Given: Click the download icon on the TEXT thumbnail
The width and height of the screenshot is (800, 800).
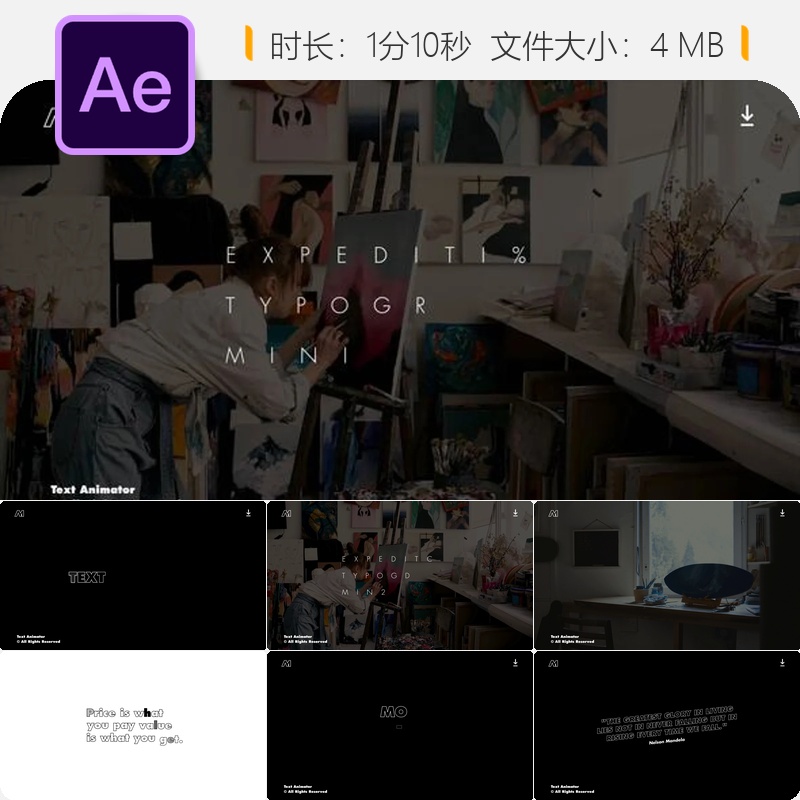Looking at the screenshot, I should (x=246, y=514).
